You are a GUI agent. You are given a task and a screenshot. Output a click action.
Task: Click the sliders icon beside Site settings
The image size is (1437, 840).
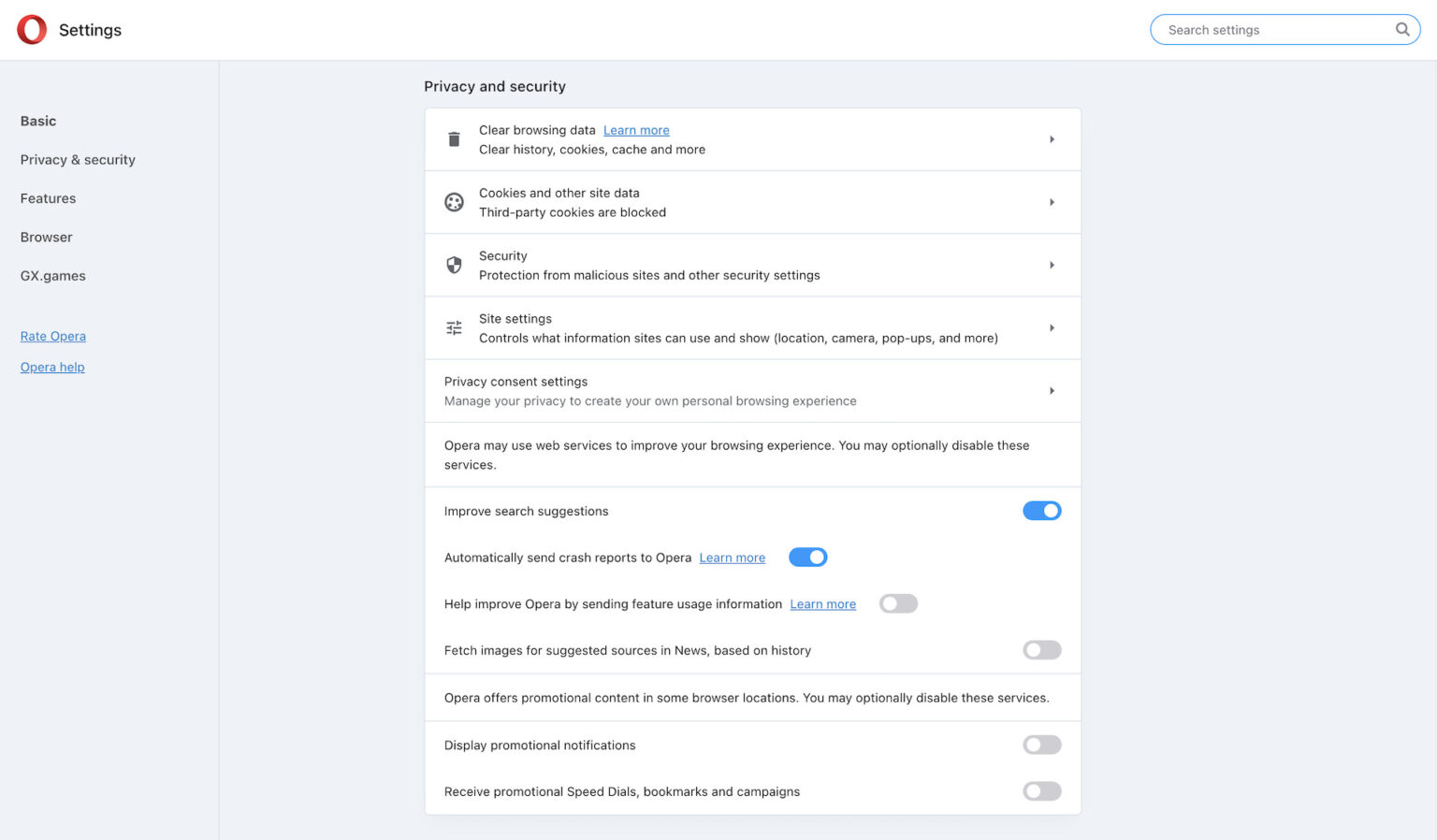coord(454,328)
